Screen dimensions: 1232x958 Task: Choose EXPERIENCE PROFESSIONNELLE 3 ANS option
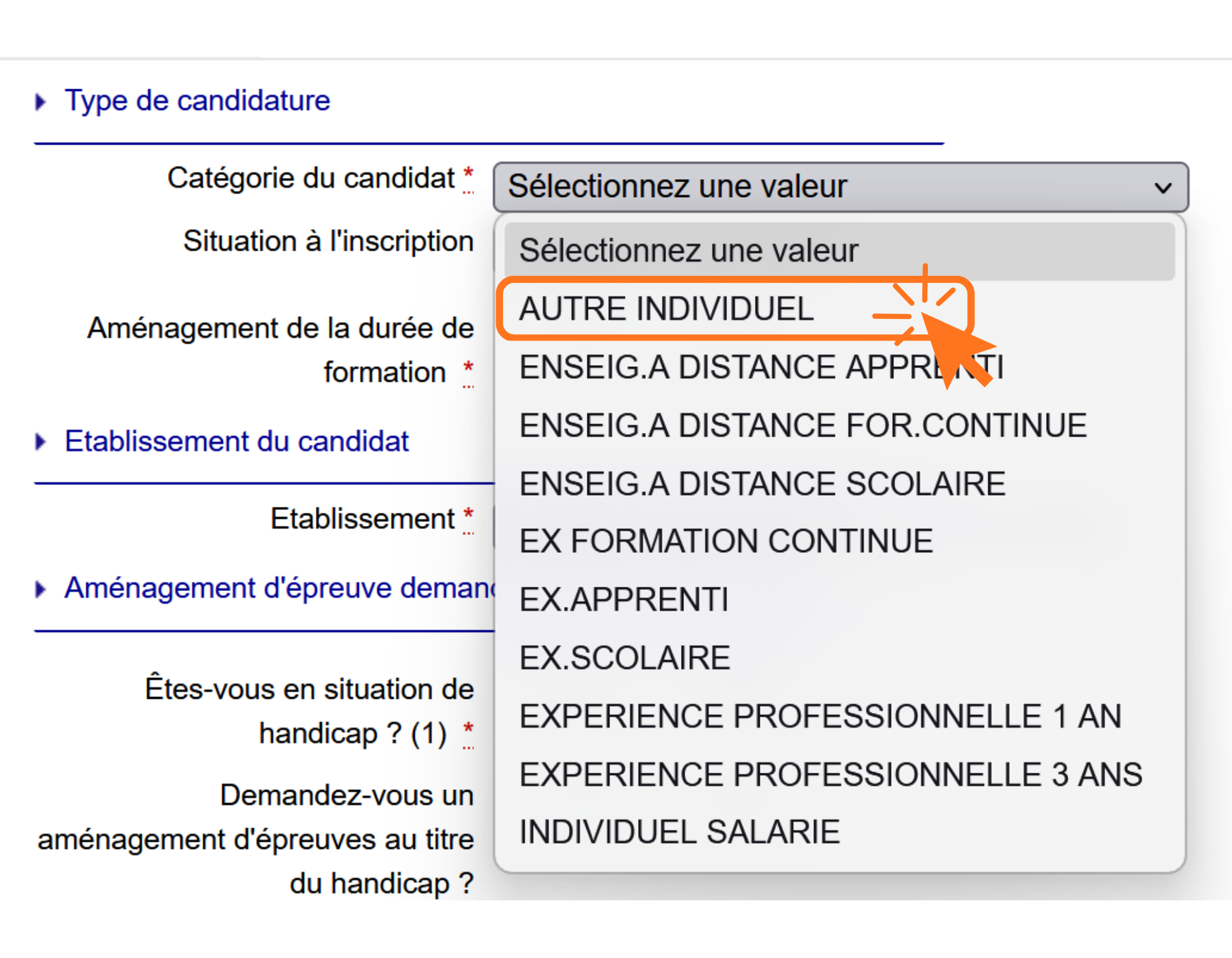click(x=830, y=774)
